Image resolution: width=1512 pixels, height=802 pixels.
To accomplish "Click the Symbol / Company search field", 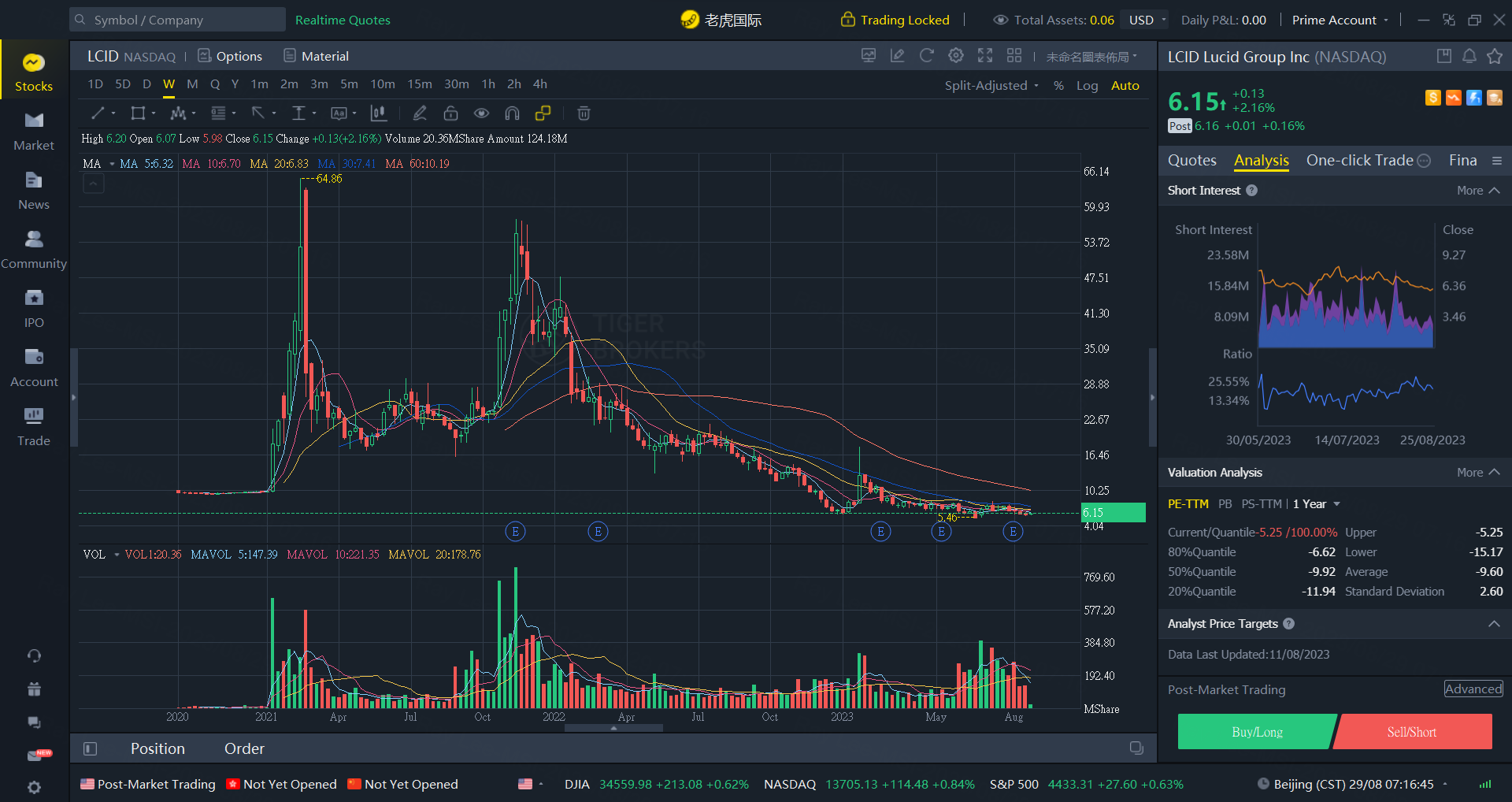I will click(x=177, y=20).
